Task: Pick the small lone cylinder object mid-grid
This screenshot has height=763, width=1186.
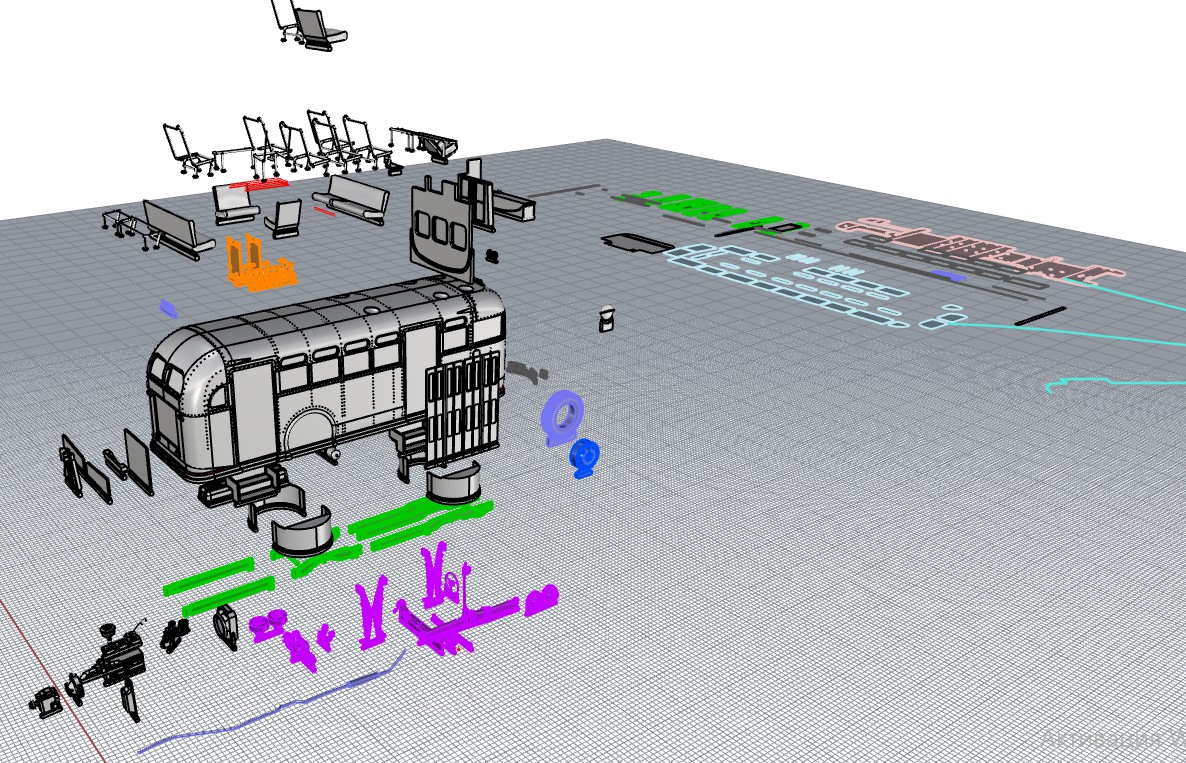Action: pos(606,318)
